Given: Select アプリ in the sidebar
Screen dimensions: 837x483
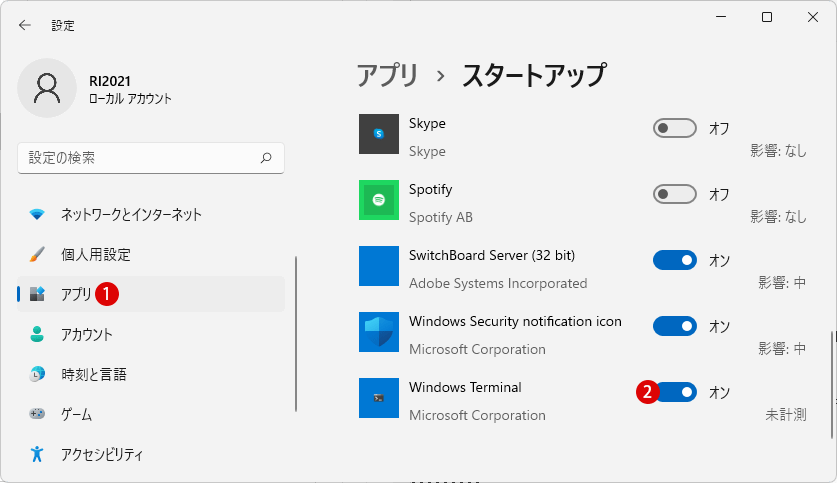Looking at the screenshot, I should (151, 294).
